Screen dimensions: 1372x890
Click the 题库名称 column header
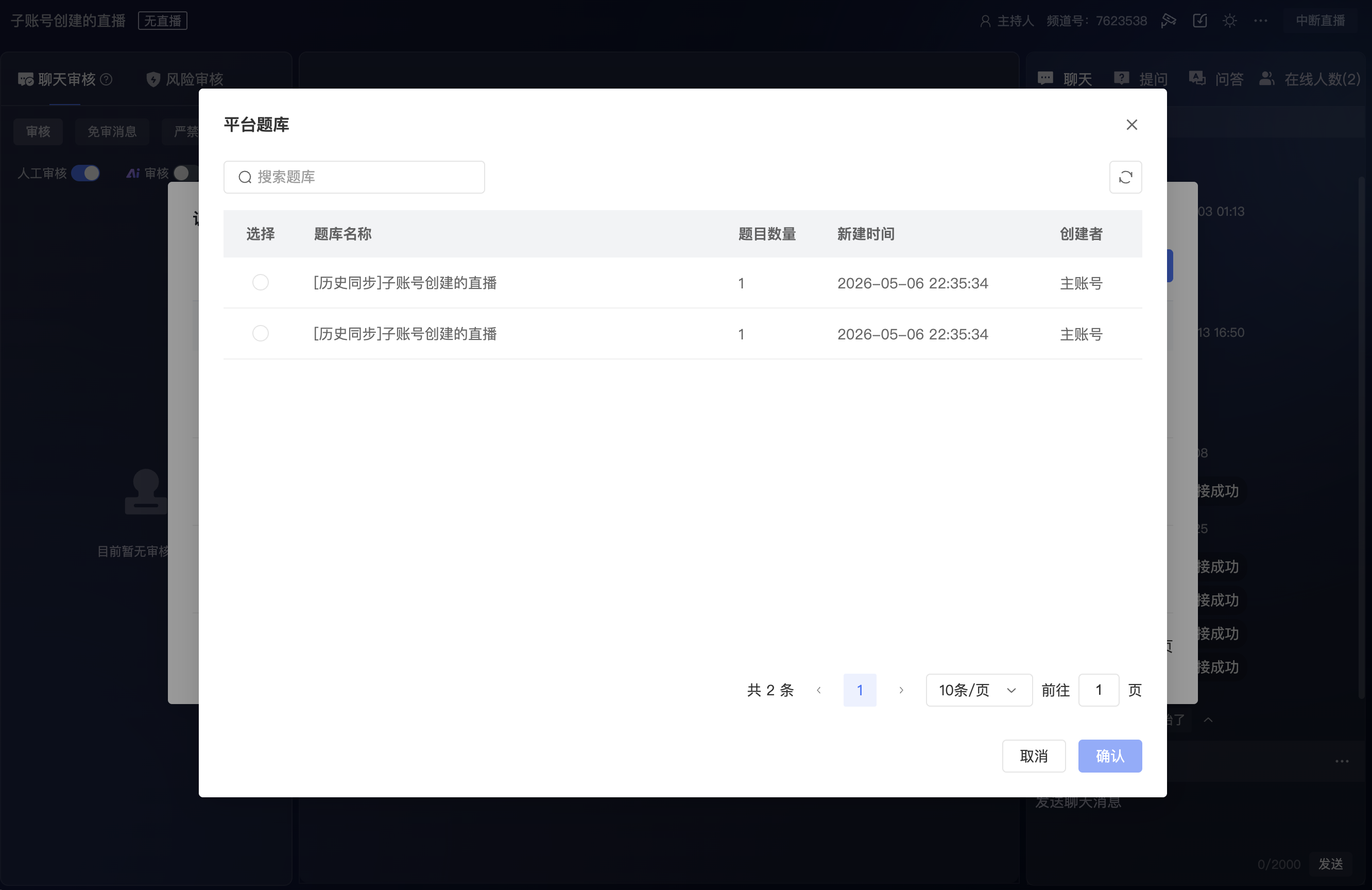[x=342, y=234]
